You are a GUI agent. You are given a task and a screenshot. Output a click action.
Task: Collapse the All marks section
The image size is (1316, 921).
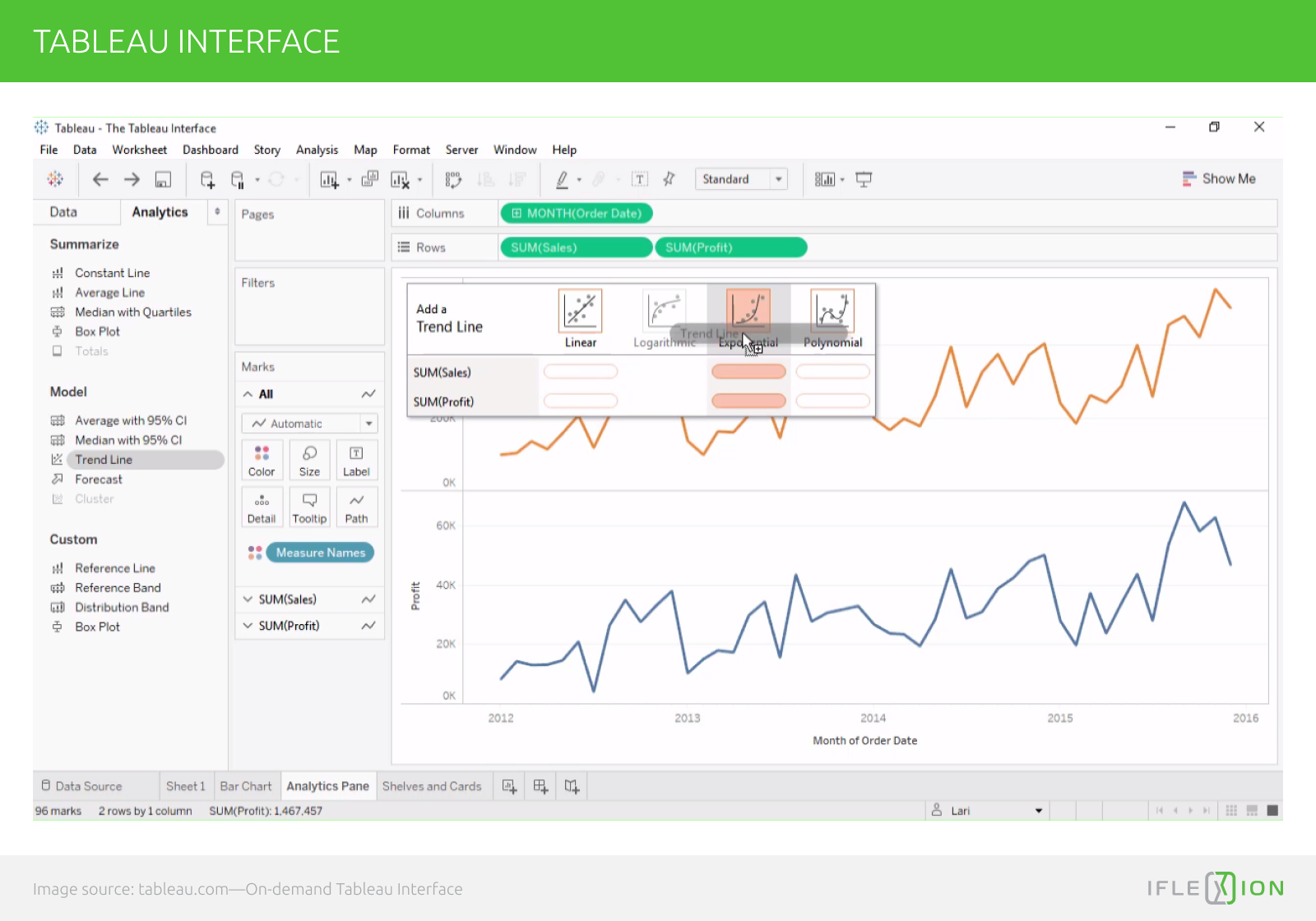coord(248,394)
